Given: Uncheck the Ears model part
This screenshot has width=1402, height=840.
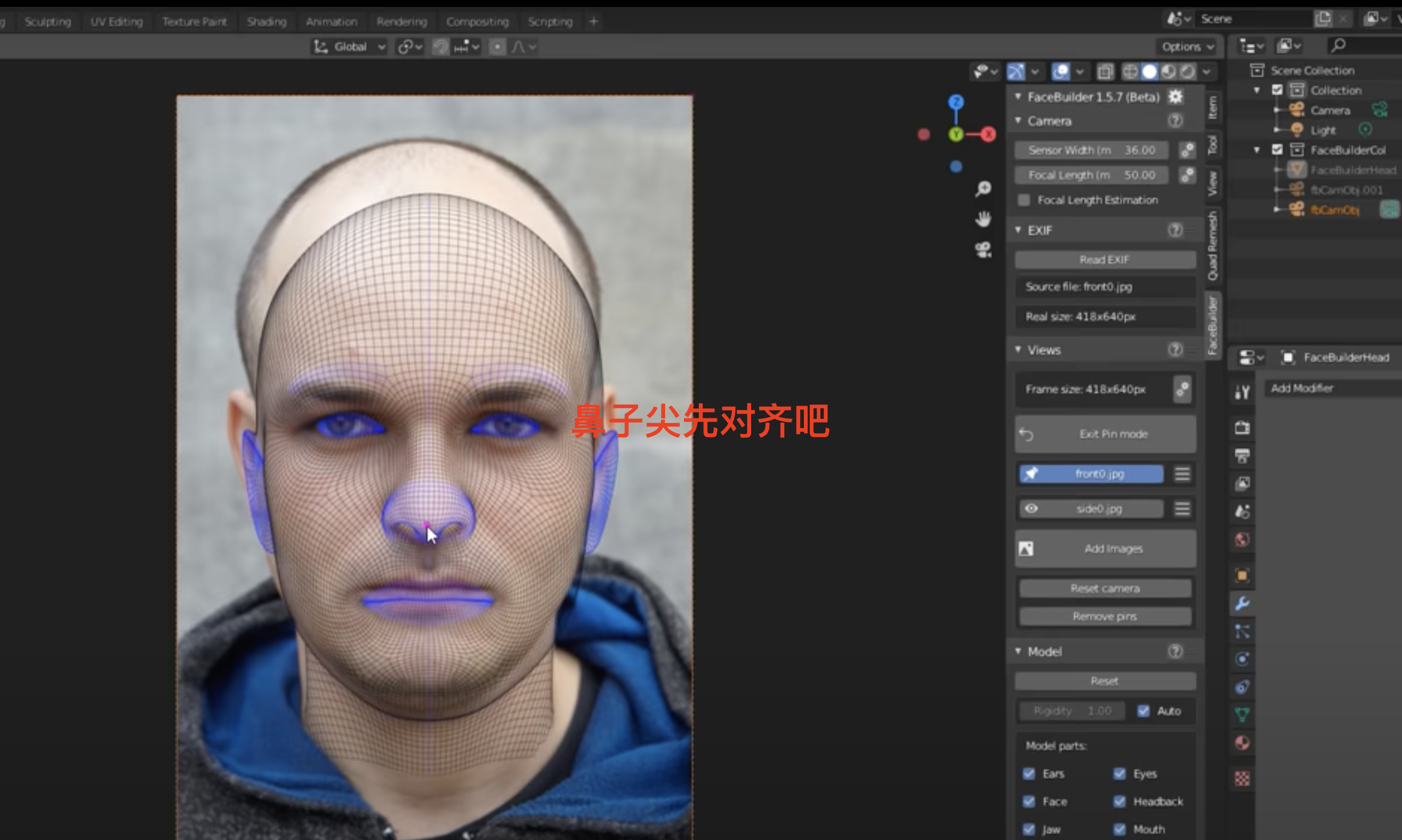Looking at the screenshot, I should [1029, 774].
